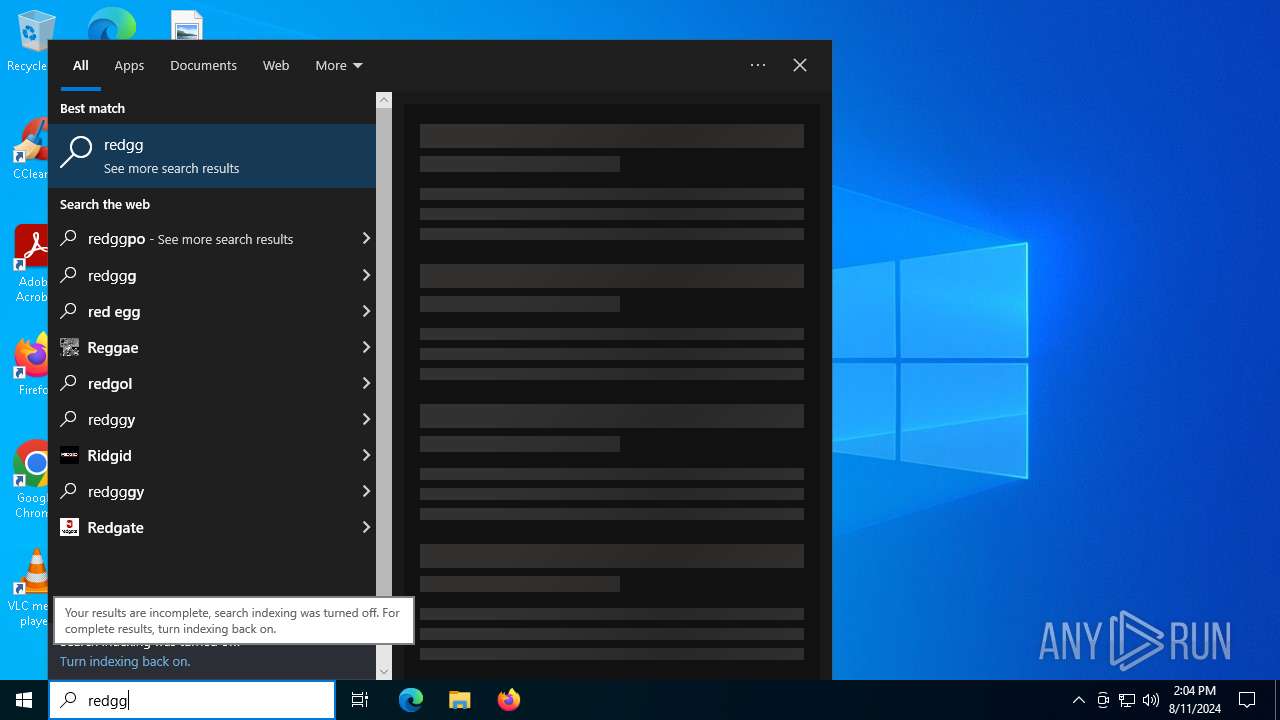Open Task View on the taskbar
This screenshot has width=1280, height=720.
click(360, 700)
